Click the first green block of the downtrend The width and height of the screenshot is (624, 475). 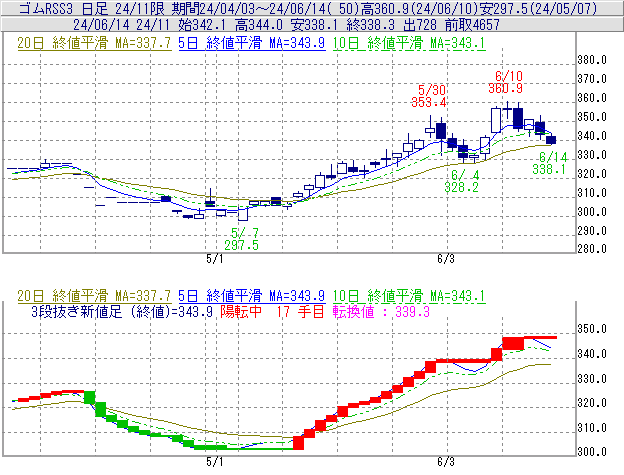tap(90, 397)
